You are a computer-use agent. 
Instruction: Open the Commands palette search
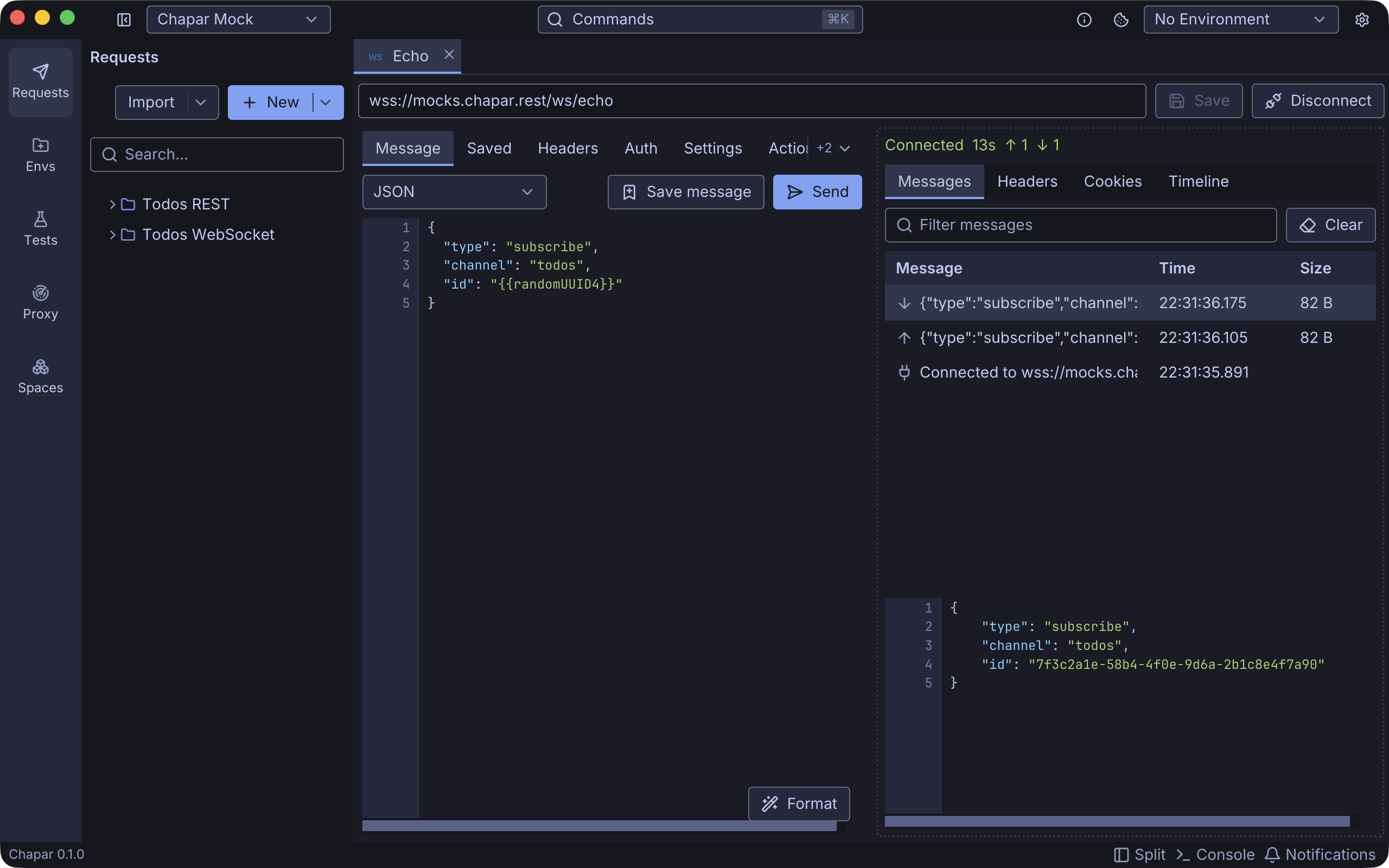pyautogui.click(x=700, y=20)
